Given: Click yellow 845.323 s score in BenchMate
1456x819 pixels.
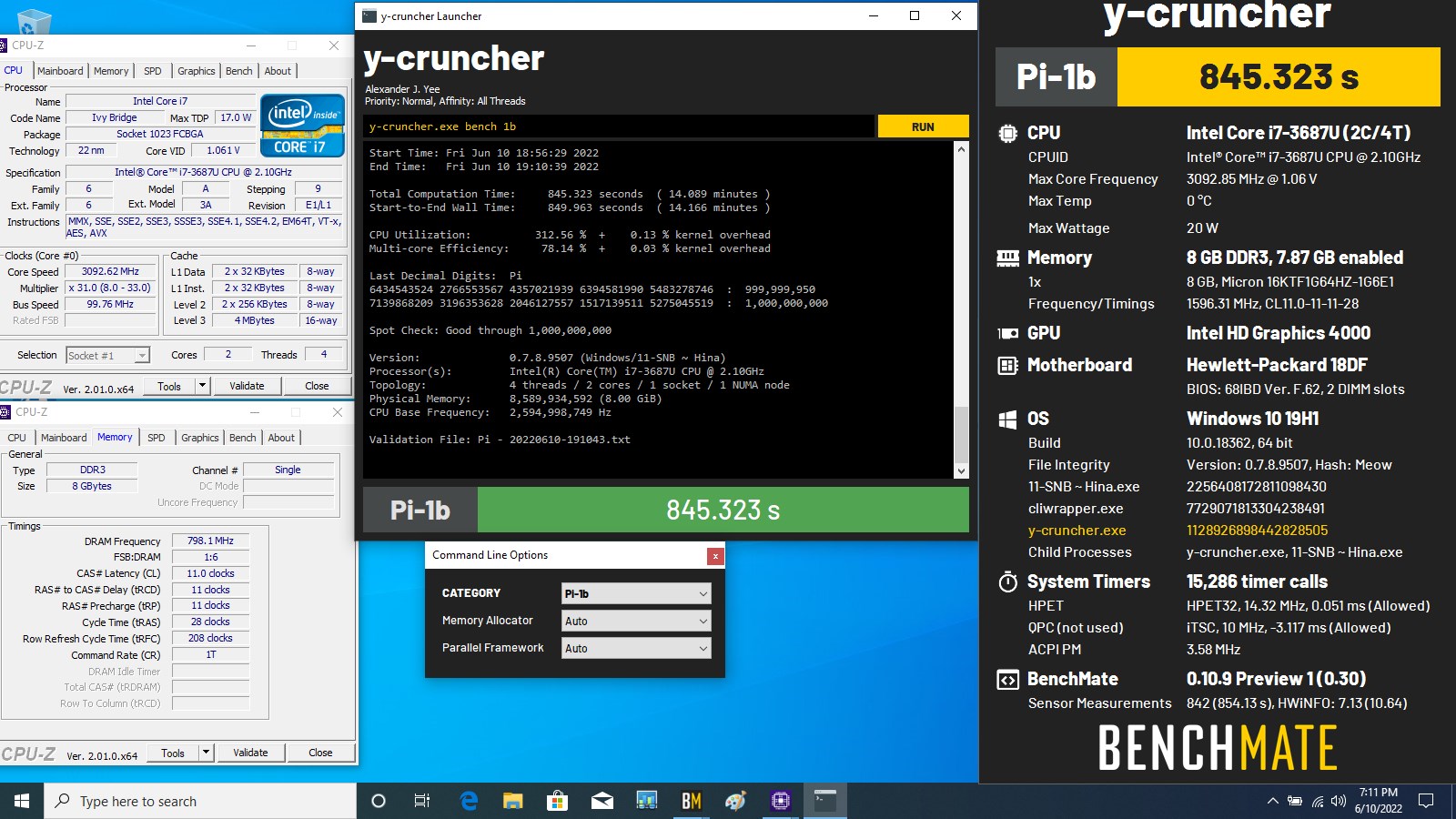Looking at the screenshot, I should click(x=1279, y=77).
